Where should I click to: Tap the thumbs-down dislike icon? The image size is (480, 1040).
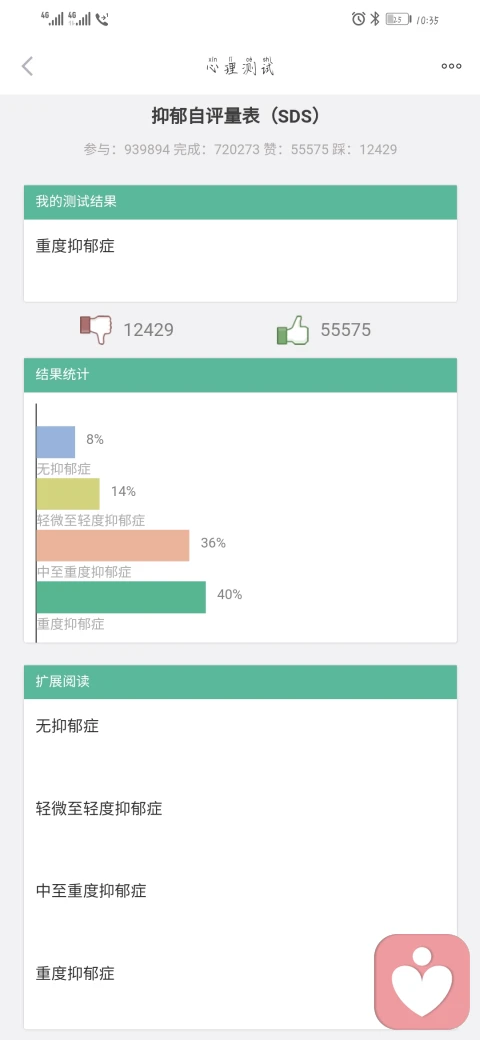coord(96,330)
